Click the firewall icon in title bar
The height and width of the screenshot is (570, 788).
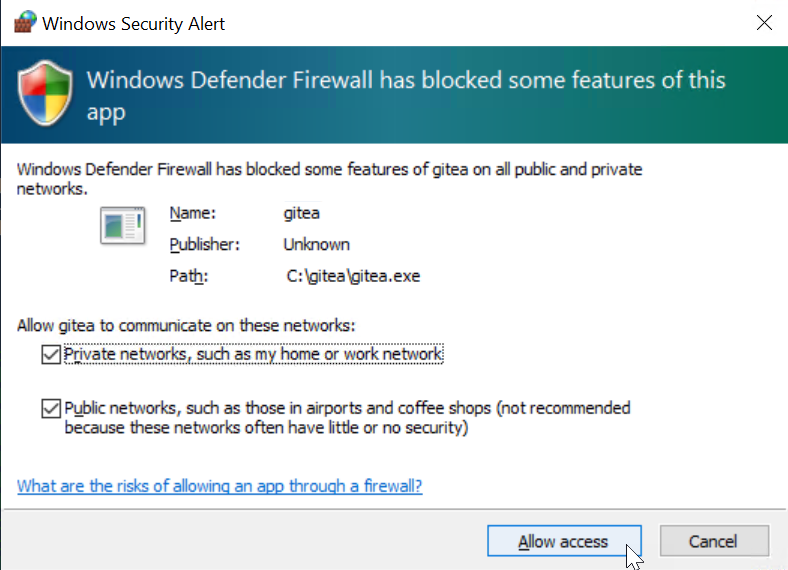pos(25,22)
